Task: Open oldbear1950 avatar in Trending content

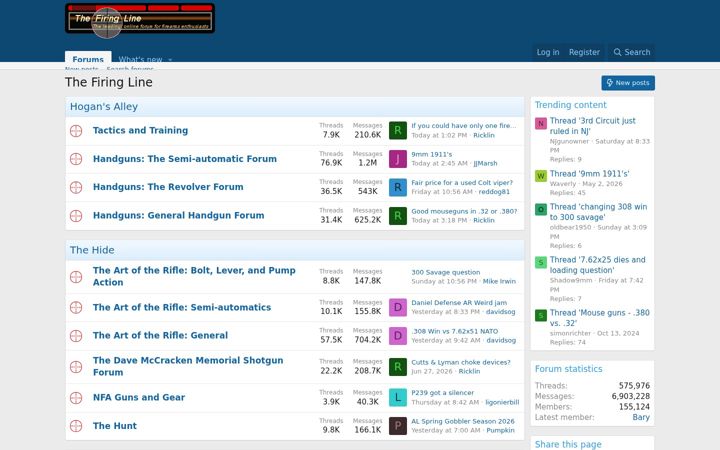Action: [x=541, y=209]
